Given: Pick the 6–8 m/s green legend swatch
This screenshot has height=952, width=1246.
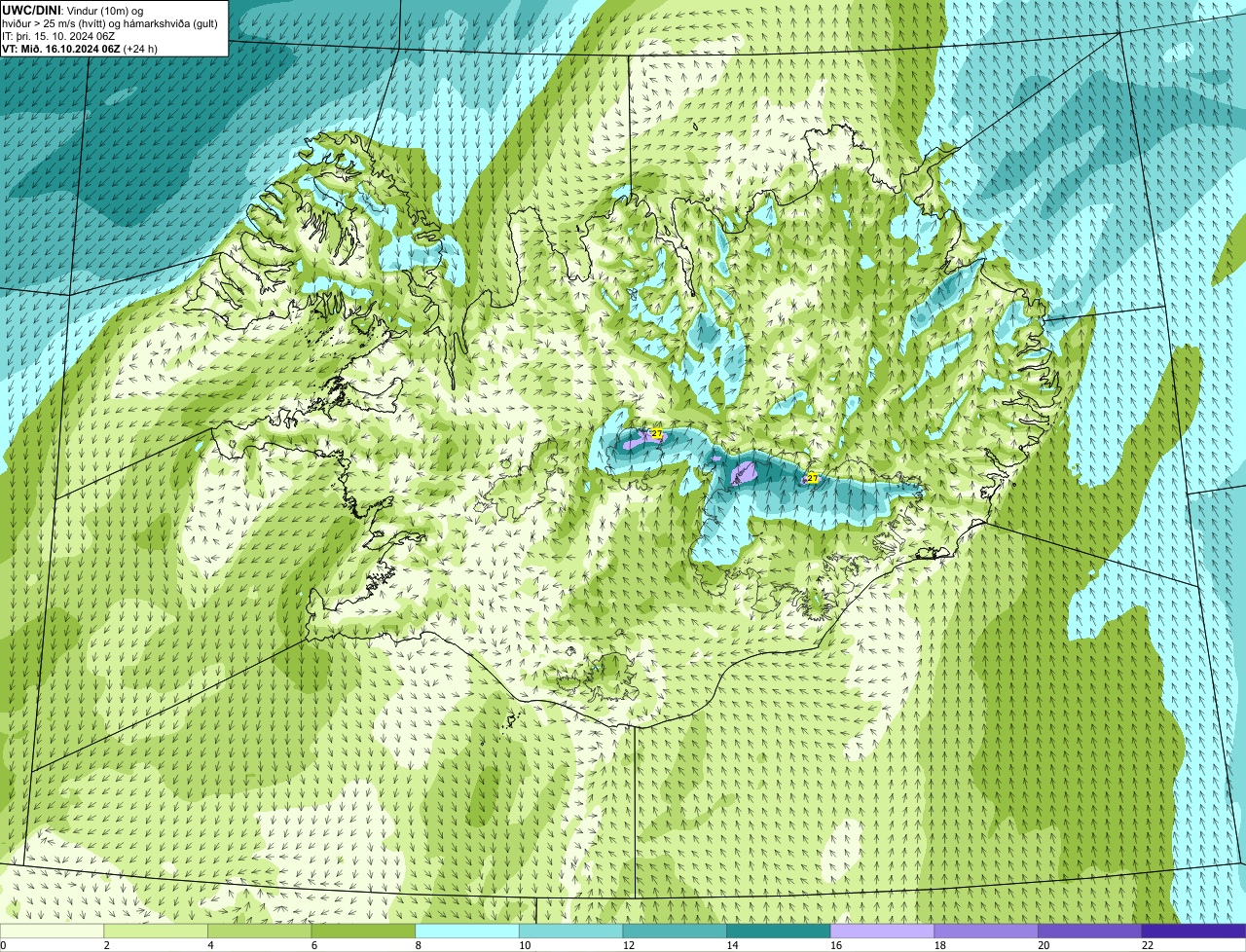Looking at the screenshot, I should [x=363, y=932].
